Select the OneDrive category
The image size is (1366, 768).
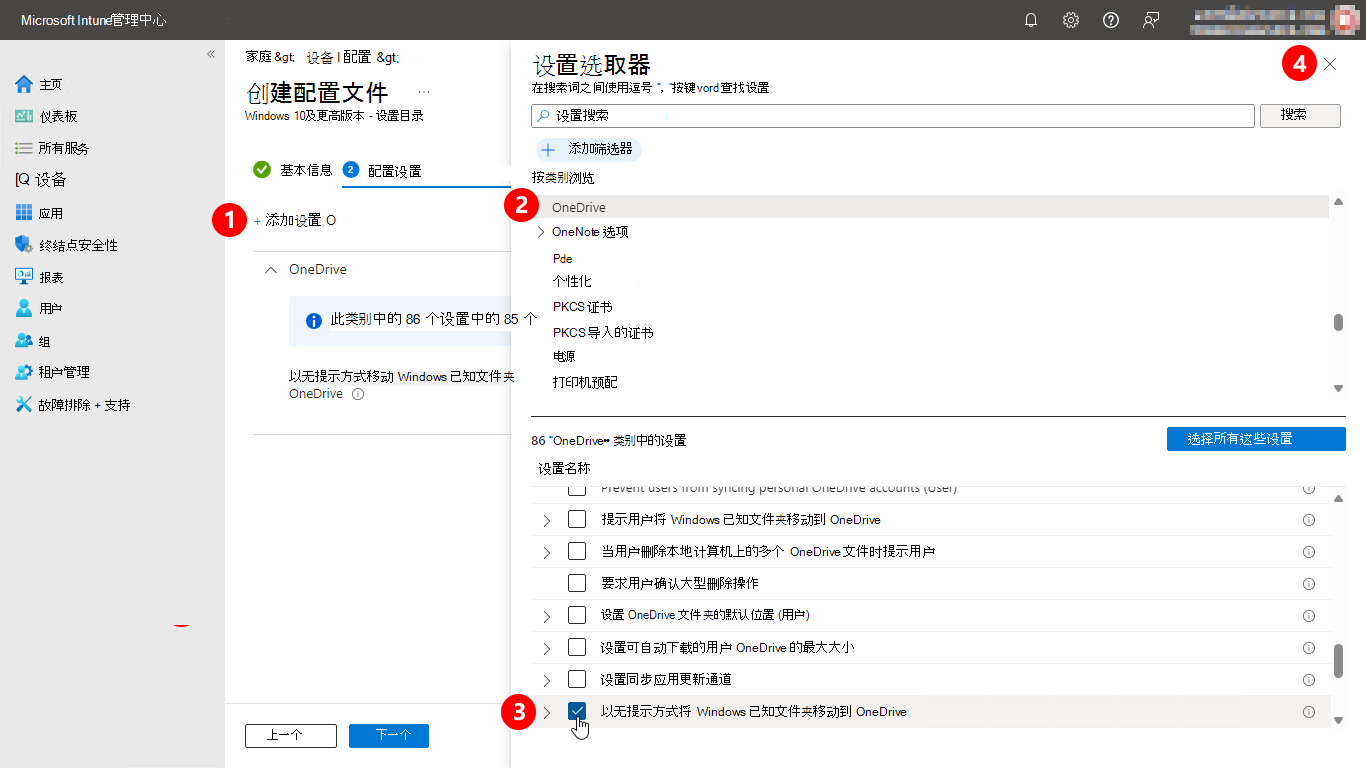tap(930, 207)
